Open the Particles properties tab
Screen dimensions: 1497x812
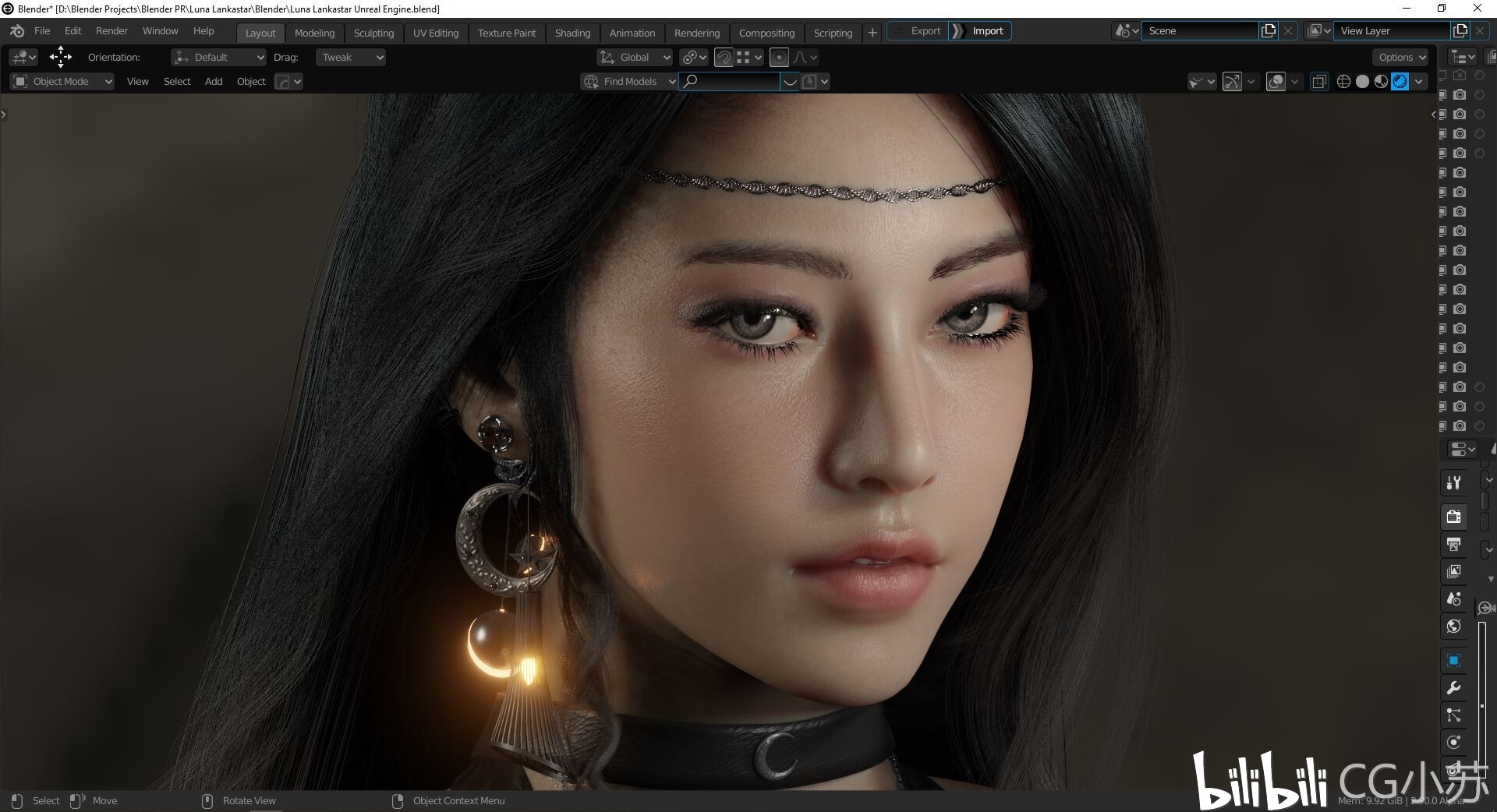pos(1453,715)
